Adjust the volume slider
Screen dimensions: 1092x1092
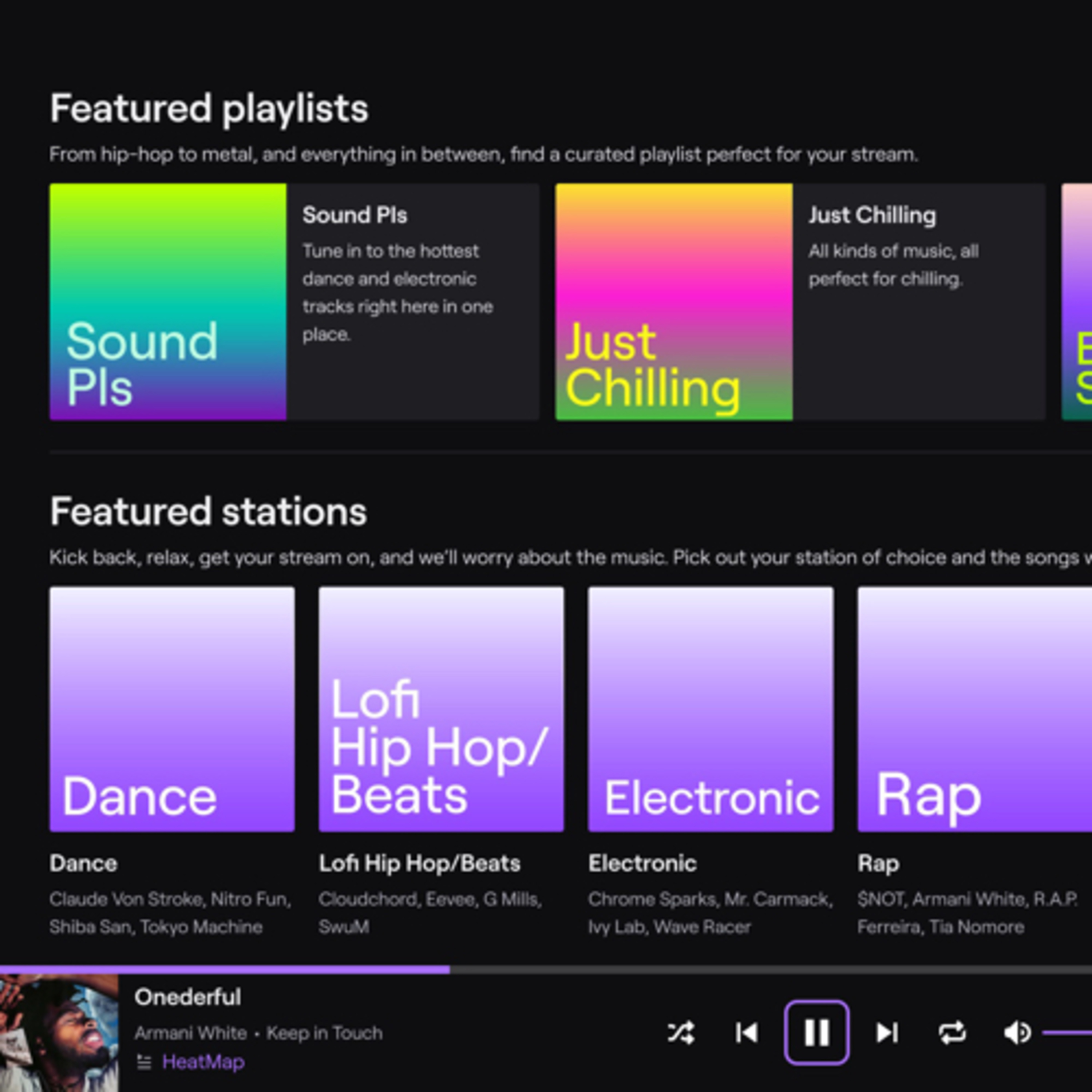(1068, 1033)
